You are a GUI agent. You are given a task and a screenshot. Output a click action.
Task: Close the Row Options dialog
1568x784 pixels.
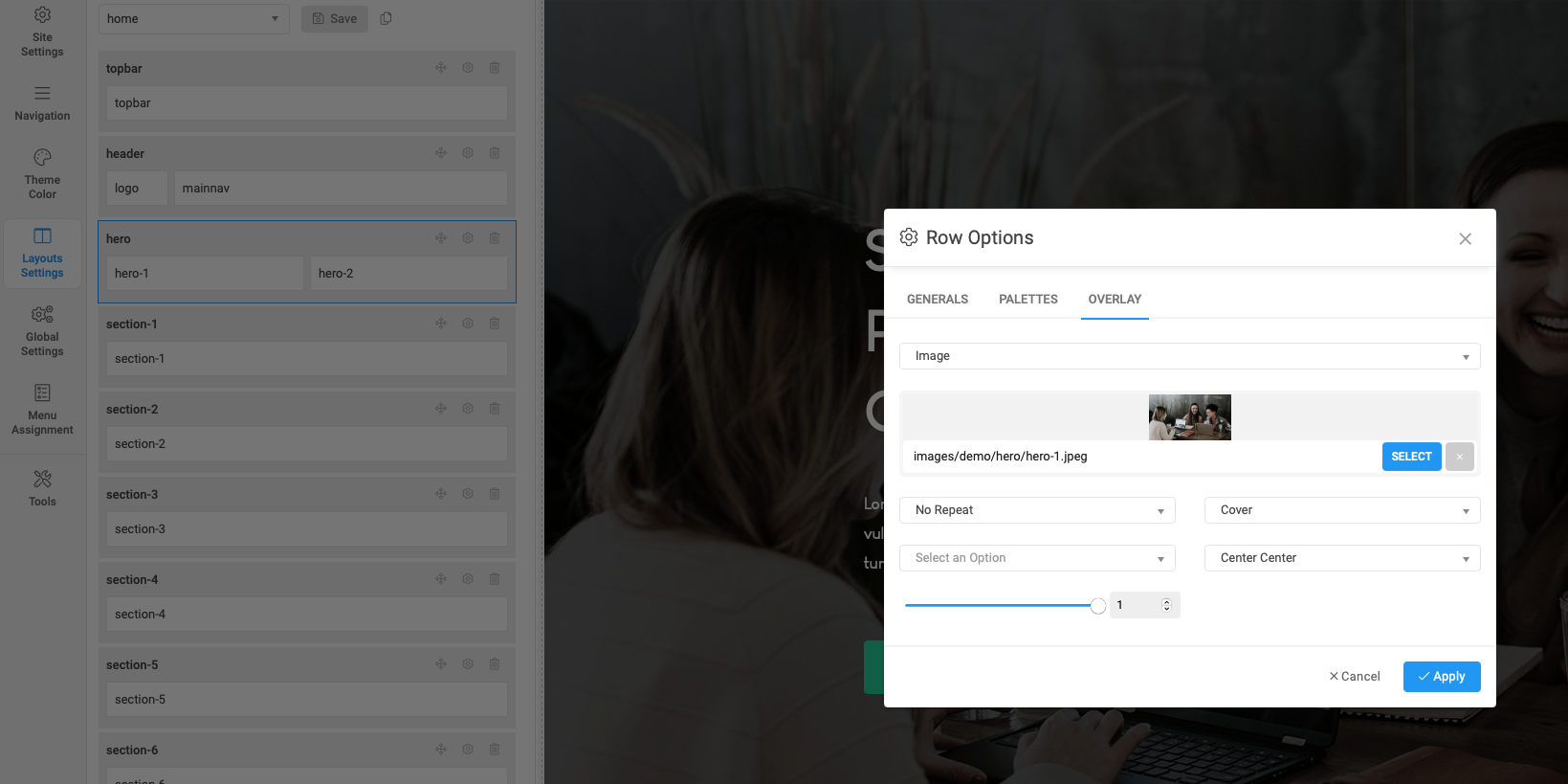(1465, 238)
